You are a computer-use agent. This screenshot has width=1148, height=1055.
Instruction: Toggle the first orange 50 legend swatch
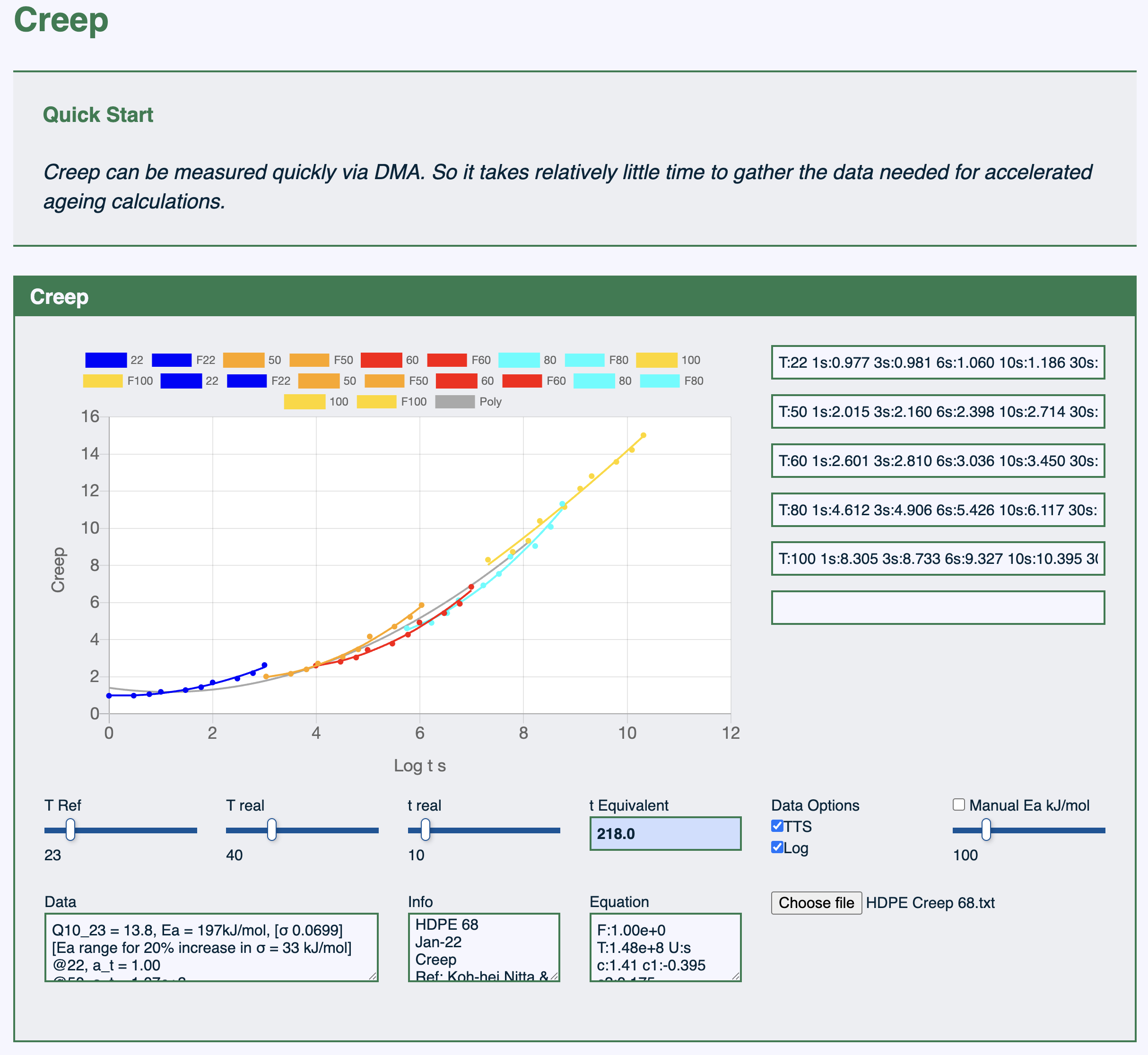click(244, 360)
